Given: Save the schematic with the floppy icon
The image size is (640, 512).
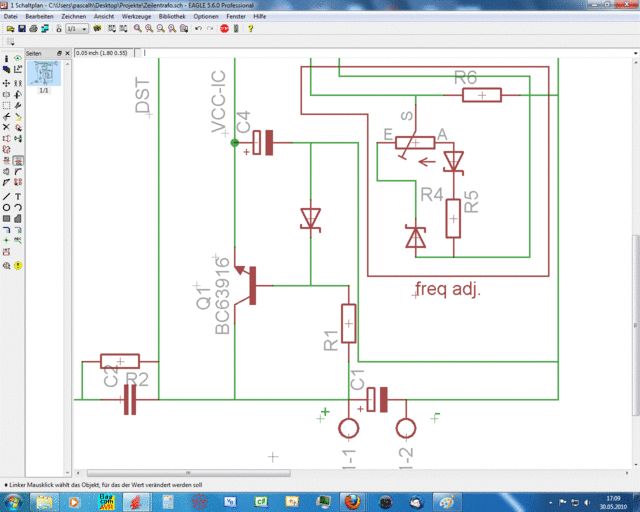Looking at the screenshot, I should [x=22, y=29].
